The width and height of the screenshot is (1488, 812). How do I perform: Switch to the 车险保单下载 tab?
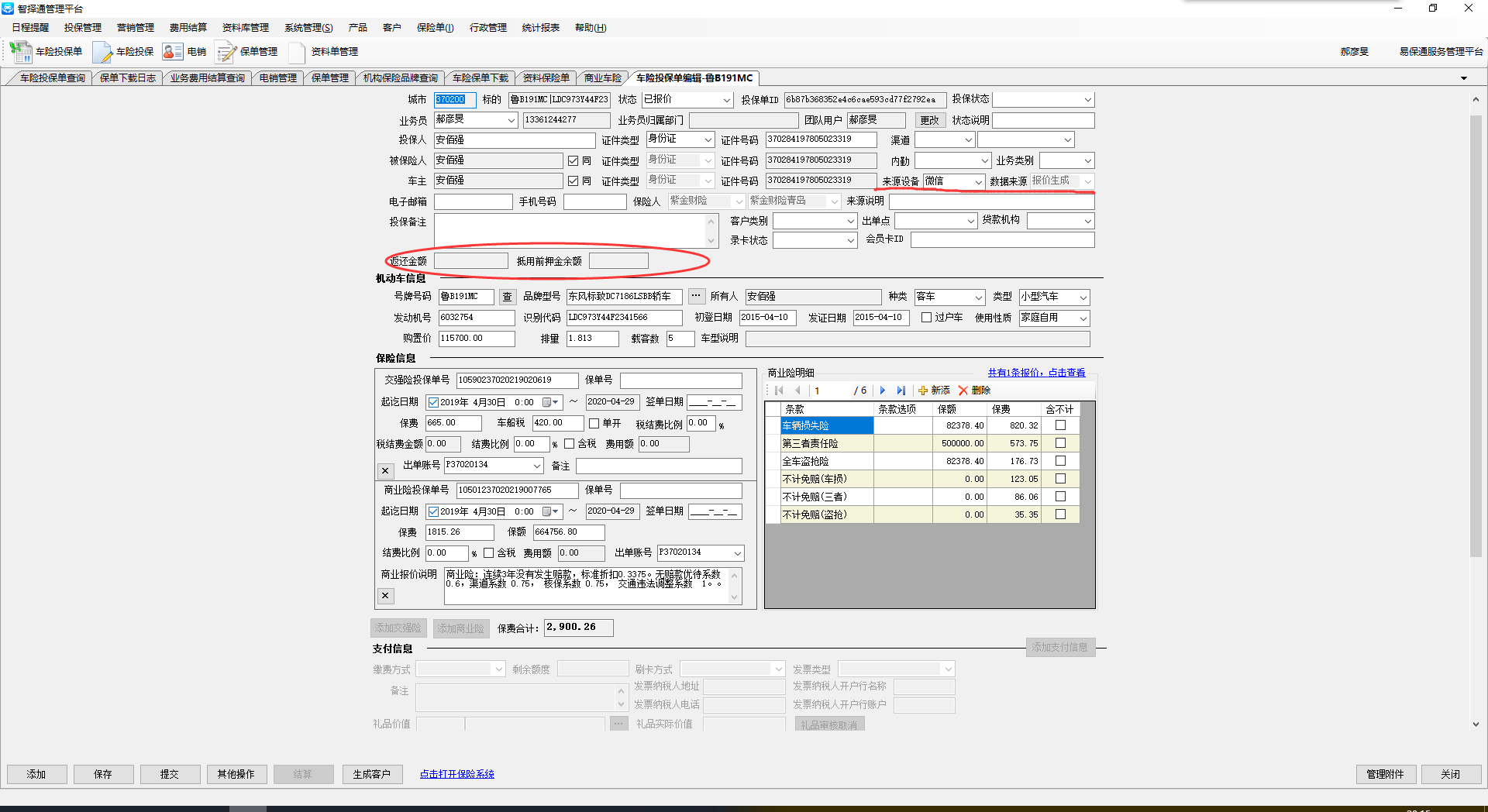pyautogui.click(x=480, y=78)
